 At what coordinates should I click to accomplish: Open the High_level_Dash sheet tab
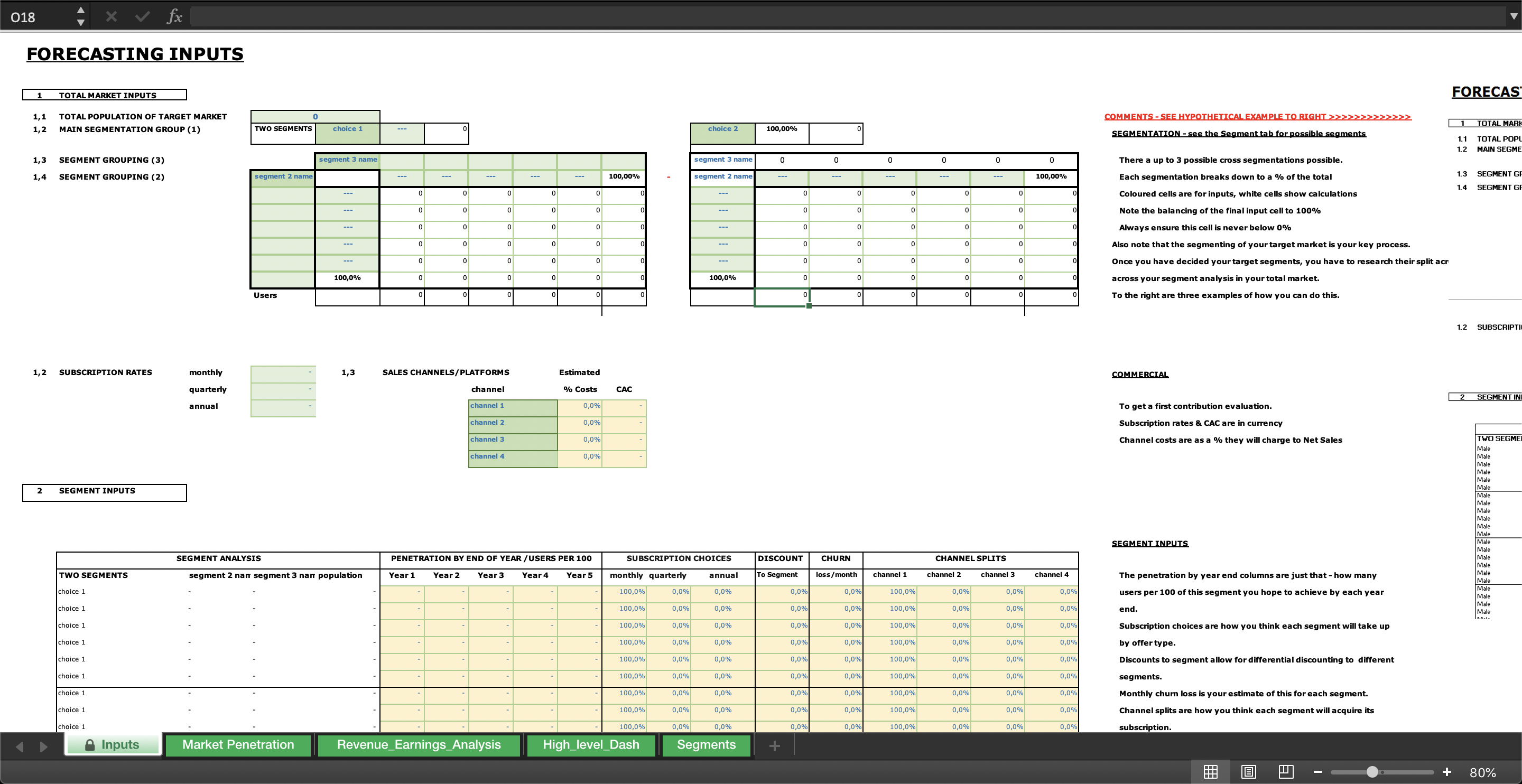click(591, 744)
